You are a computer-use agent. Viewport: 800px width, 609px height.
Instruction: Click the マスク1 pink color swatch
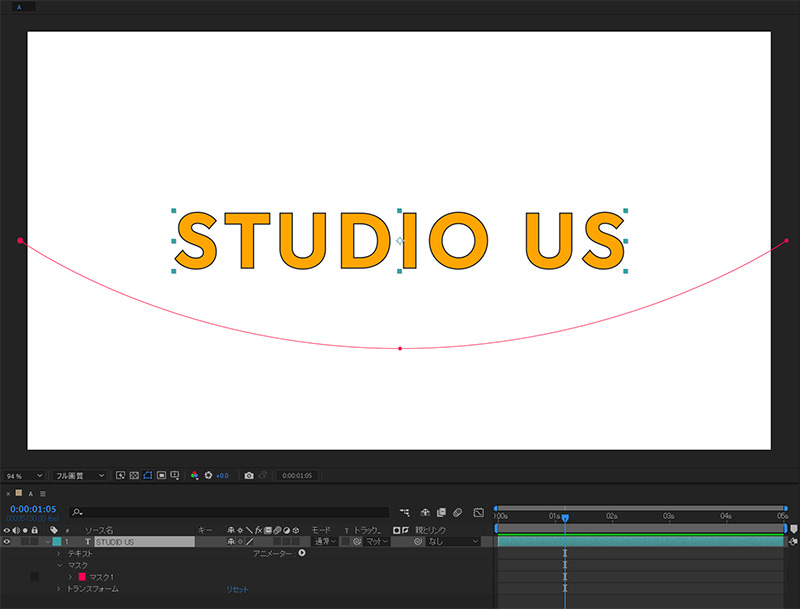point(82,576)
